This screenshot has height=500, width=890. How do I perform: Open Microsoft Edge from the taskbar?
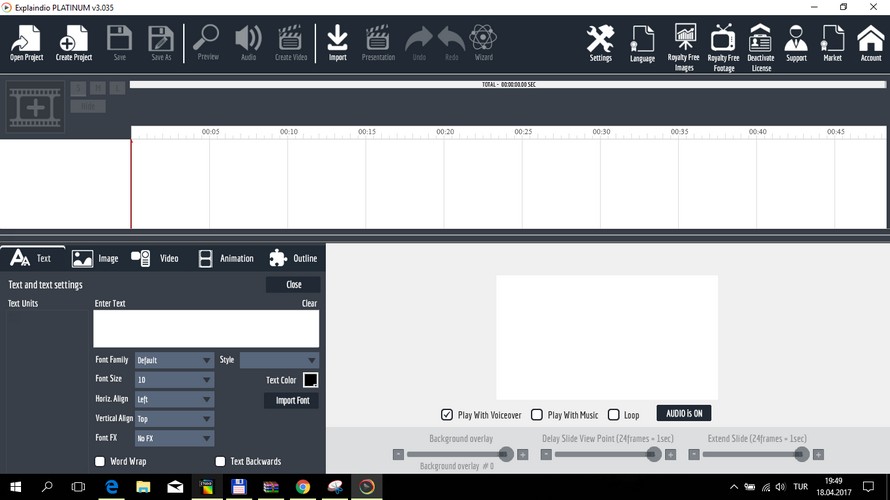coord(112,486)
